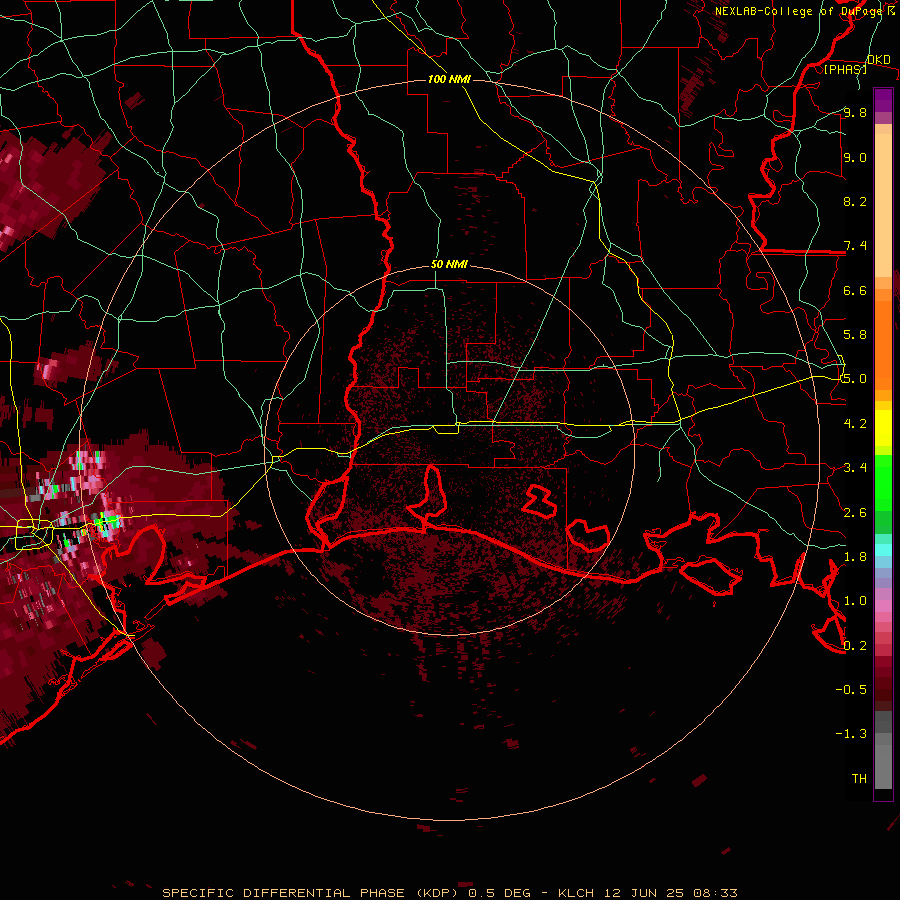Select the 100 NMI range ring label

449,79
